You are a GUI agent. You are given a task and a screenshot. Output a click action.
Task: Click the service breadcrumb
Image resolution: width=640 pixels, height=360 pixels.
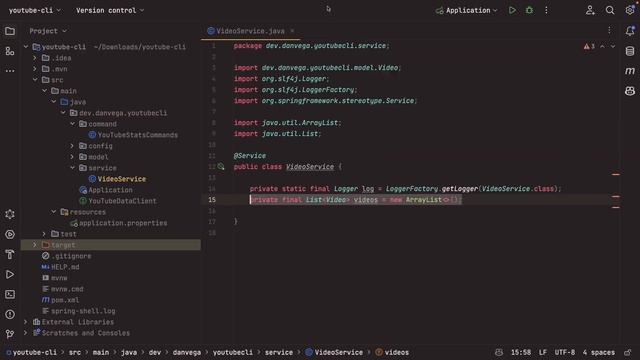point(279,352)
